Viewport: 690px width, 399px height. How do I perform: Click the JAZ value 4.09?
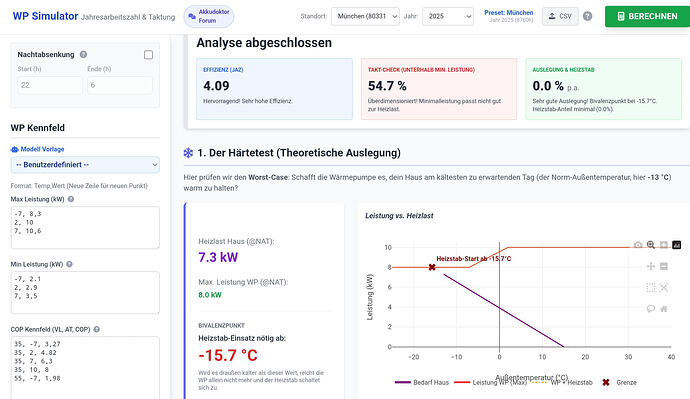coord(216,86)
